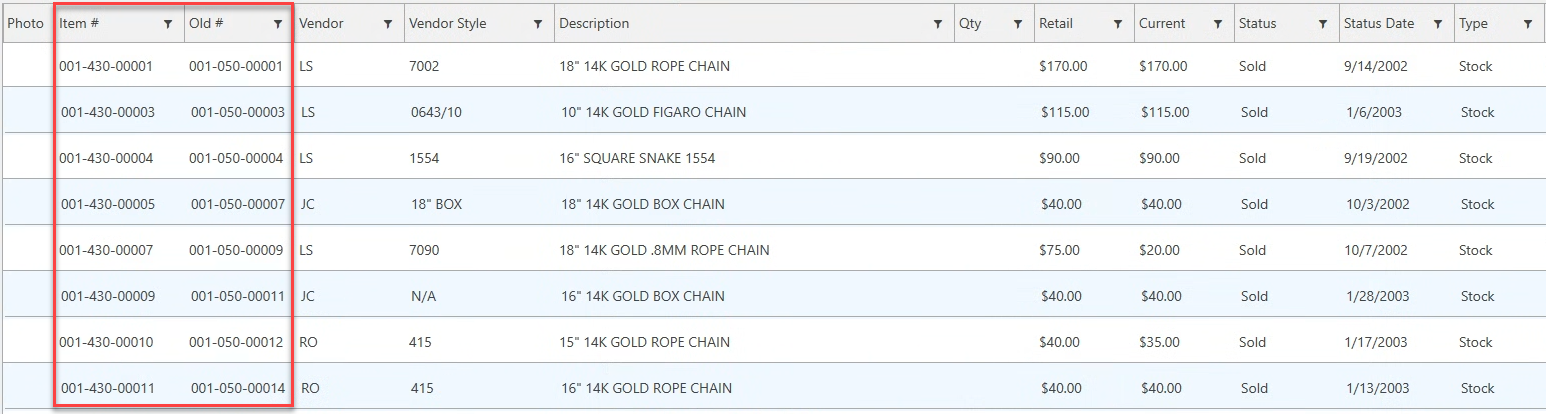1546x414 pixels.
Task: Open the Current column filter icon
Action: [x=1218, y=24]
